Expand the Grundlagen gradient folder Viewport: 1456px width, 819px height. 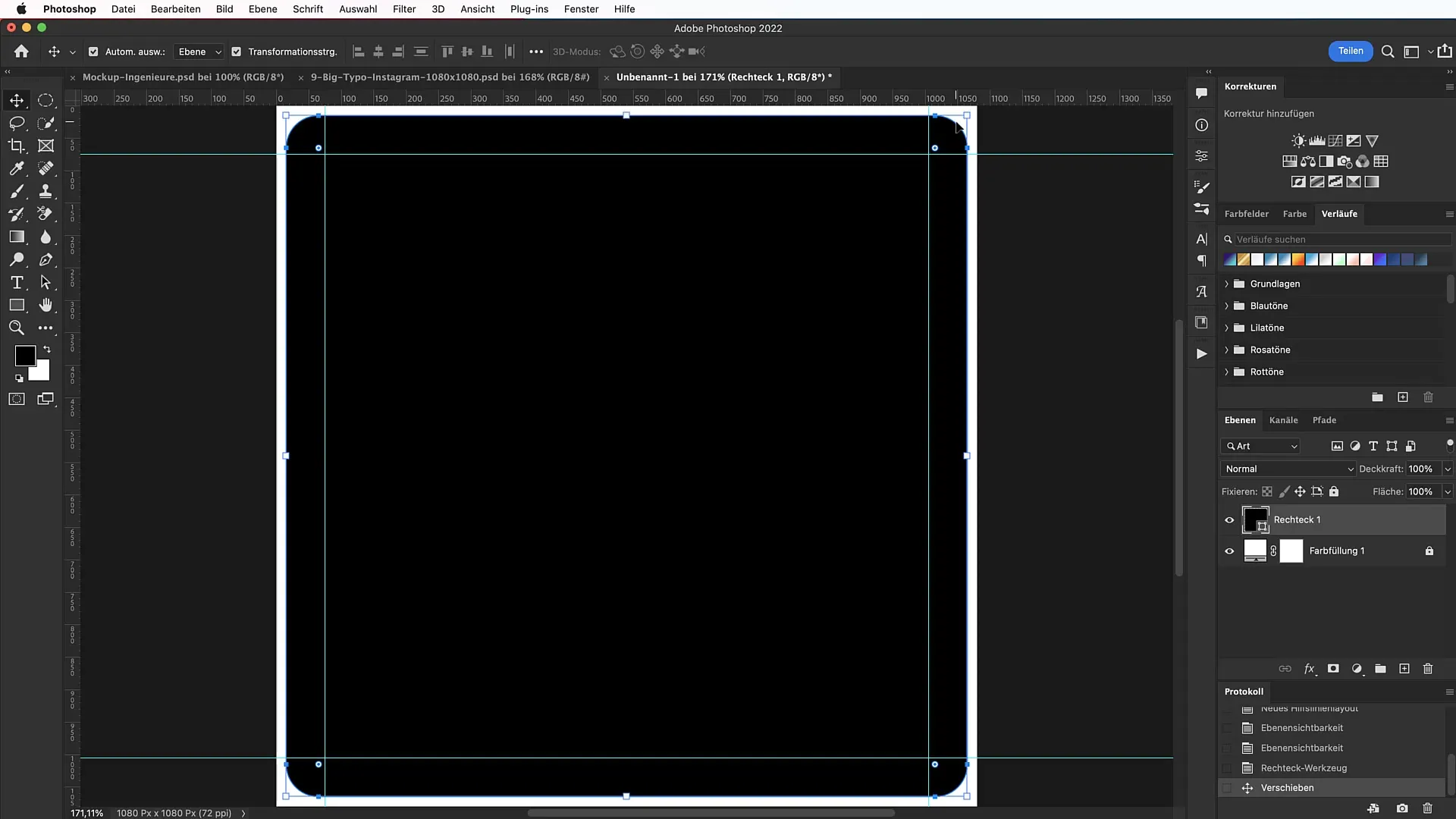[x=1226, y=284]
